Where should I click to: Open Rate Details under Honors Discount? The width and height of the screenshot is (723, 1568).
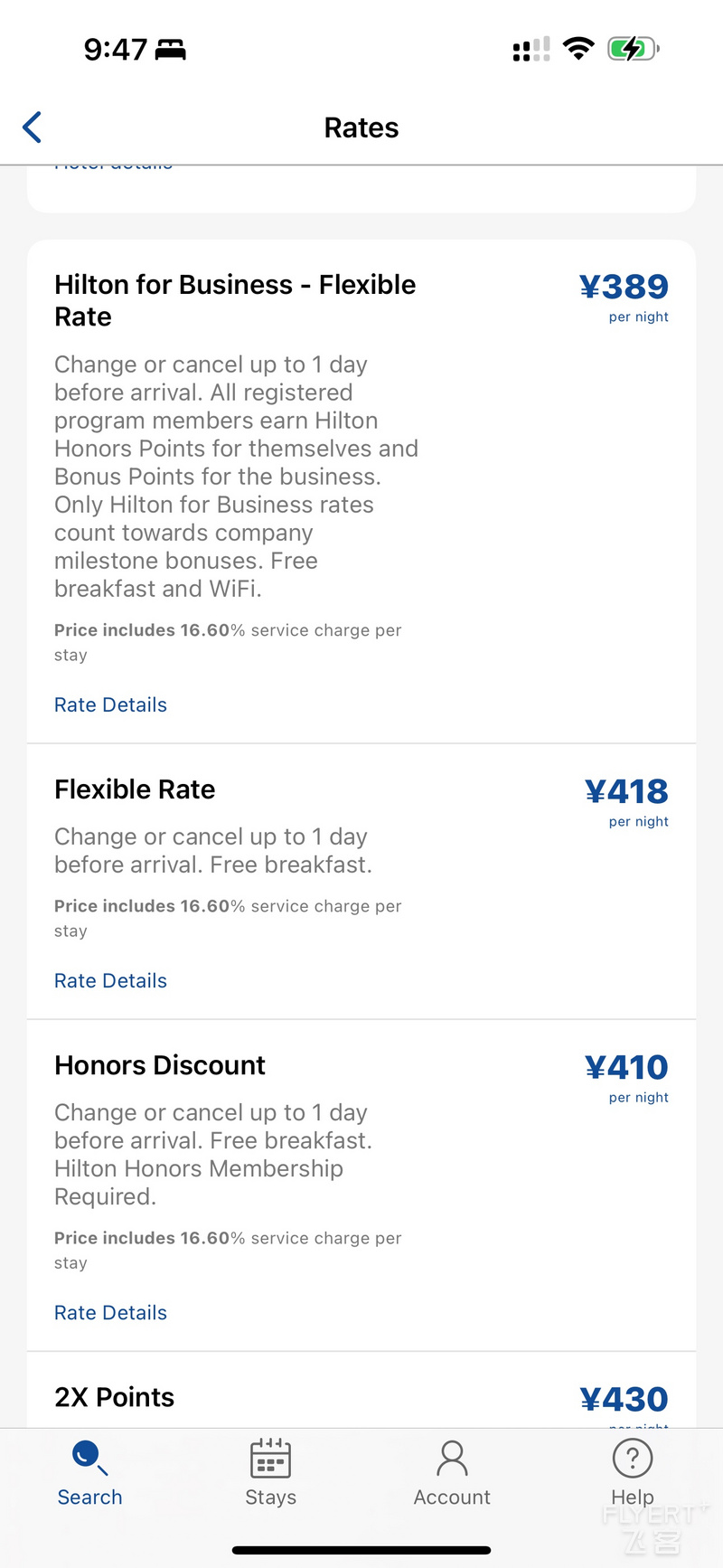coord(110,1312)
